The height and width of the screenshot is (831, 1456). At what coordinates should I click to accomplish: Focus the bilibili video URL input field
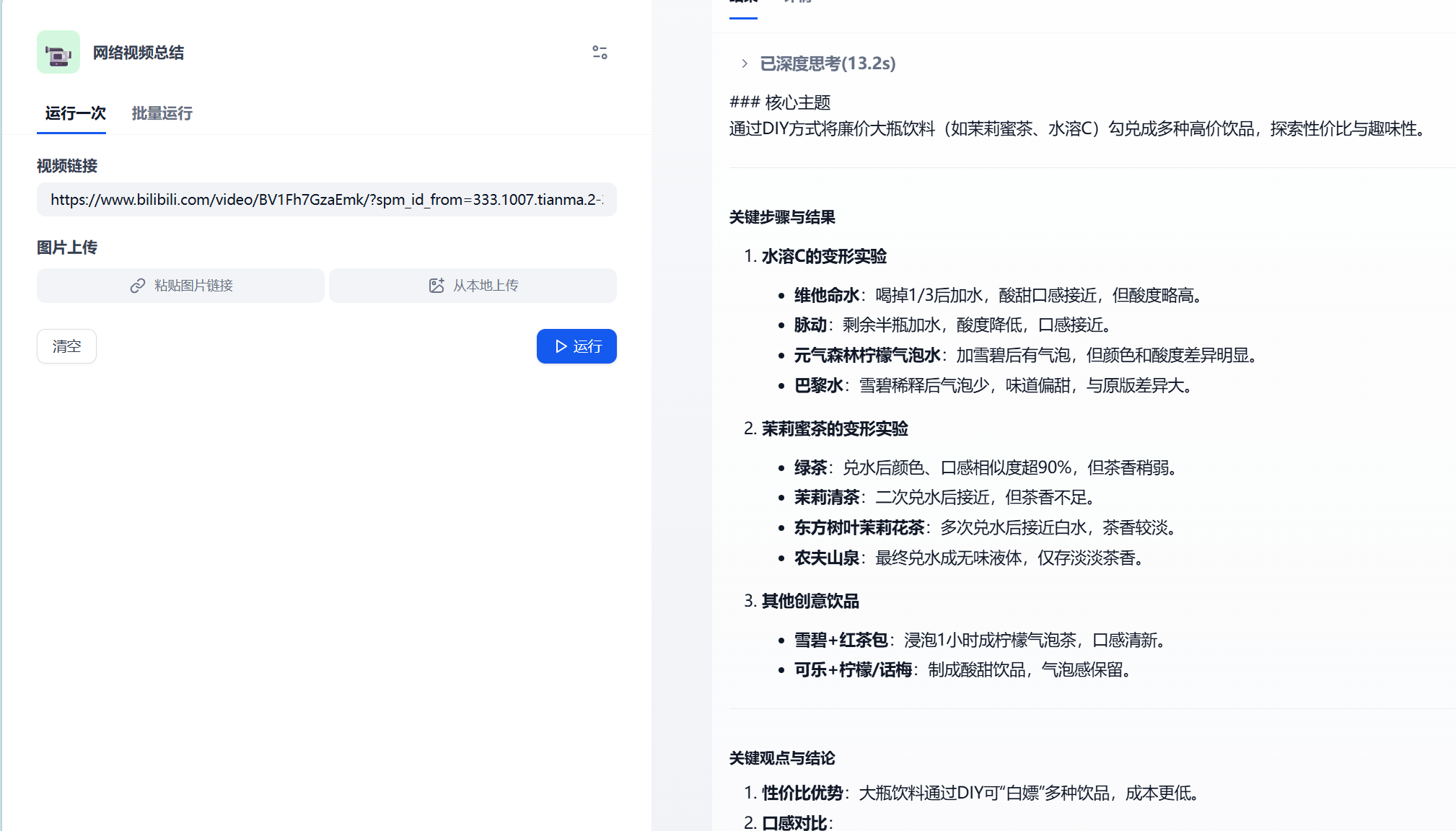click(x=327, y=200)
